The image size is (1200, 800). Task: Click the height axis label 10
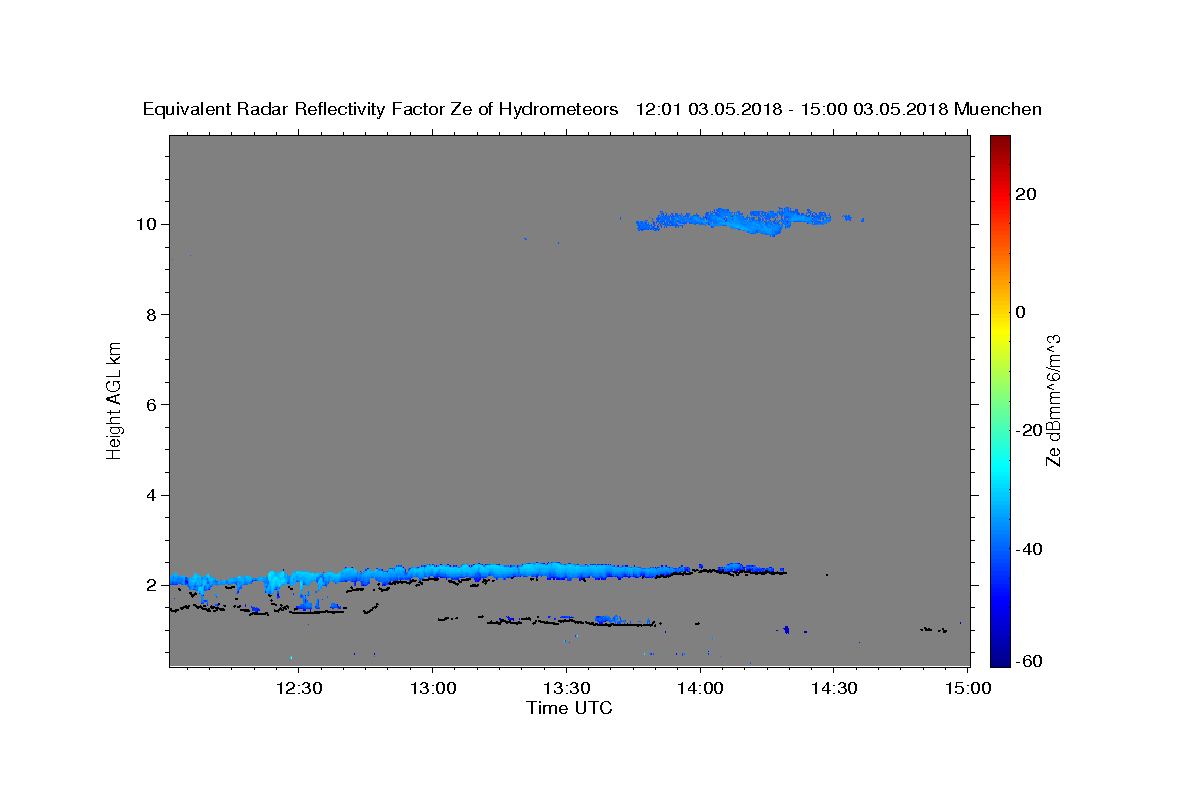149,224
